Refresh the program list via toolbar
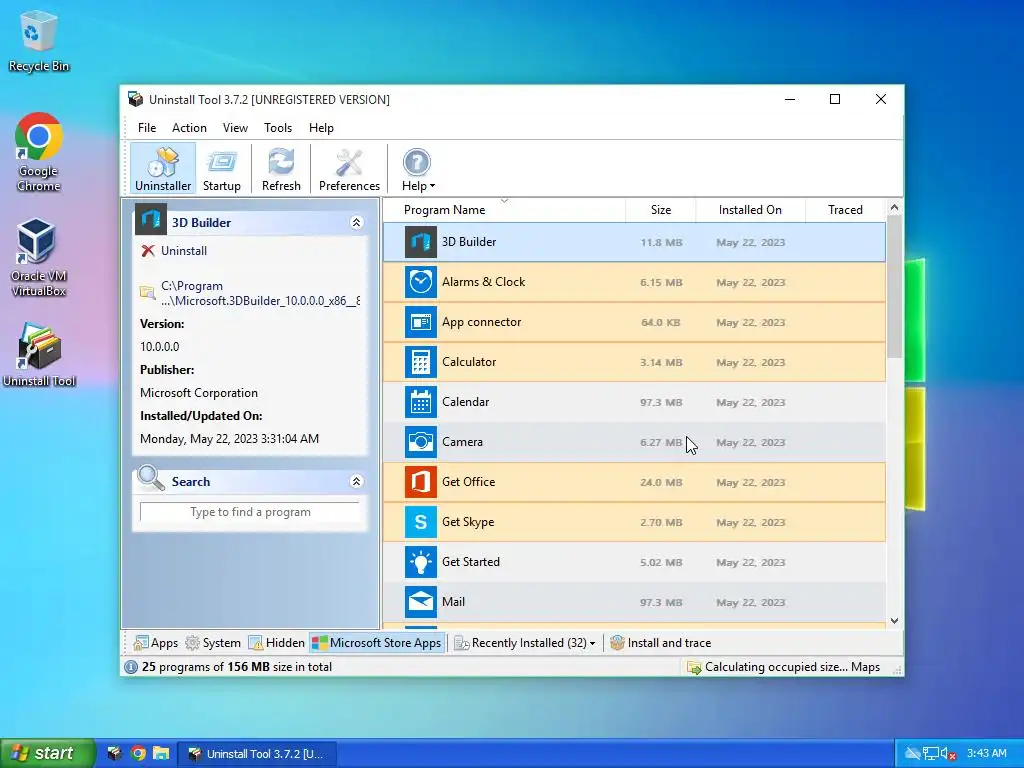This screenshot has height=768, width=1024. pyautogui.click(x=281, y=169)
